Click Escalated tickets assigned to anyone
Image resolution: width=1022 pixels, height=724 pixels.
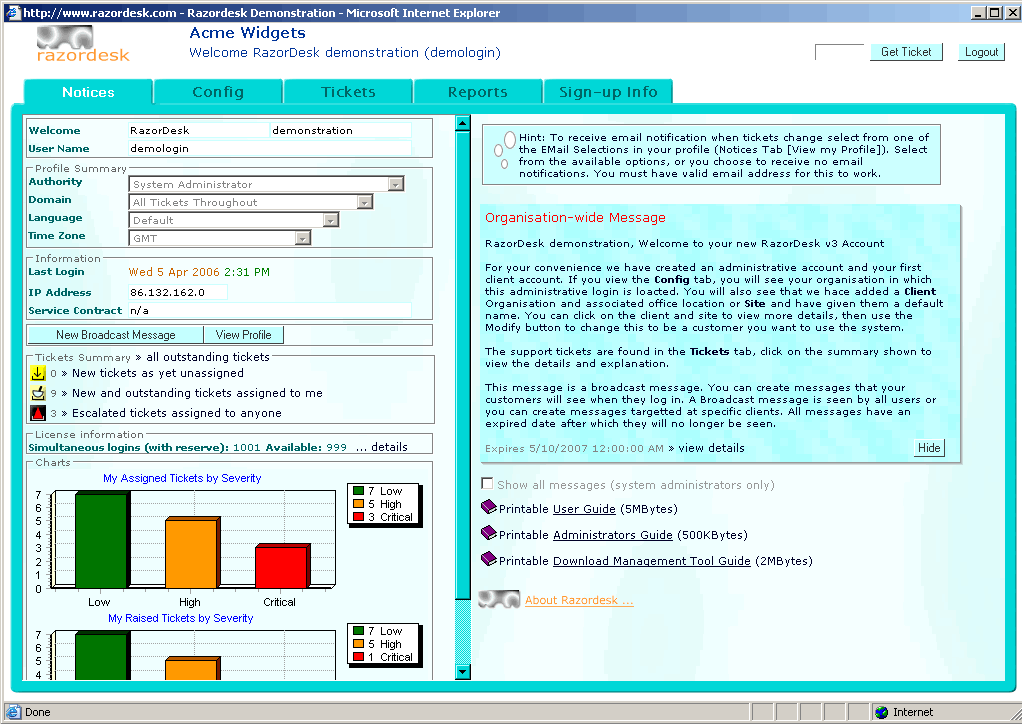coord(177,413)
